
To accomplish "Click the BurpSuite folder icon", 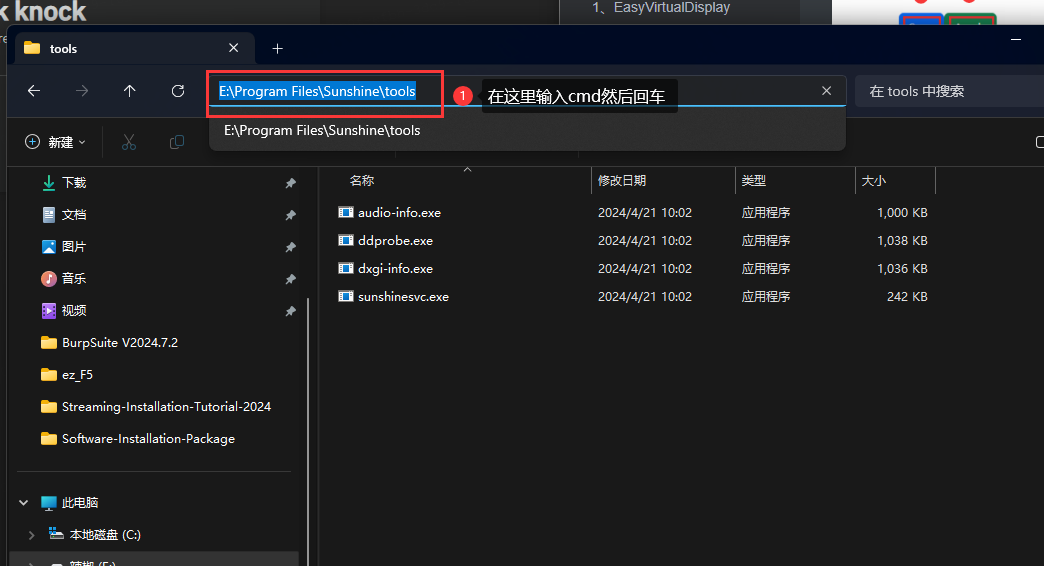I will [x=49, y=343].
